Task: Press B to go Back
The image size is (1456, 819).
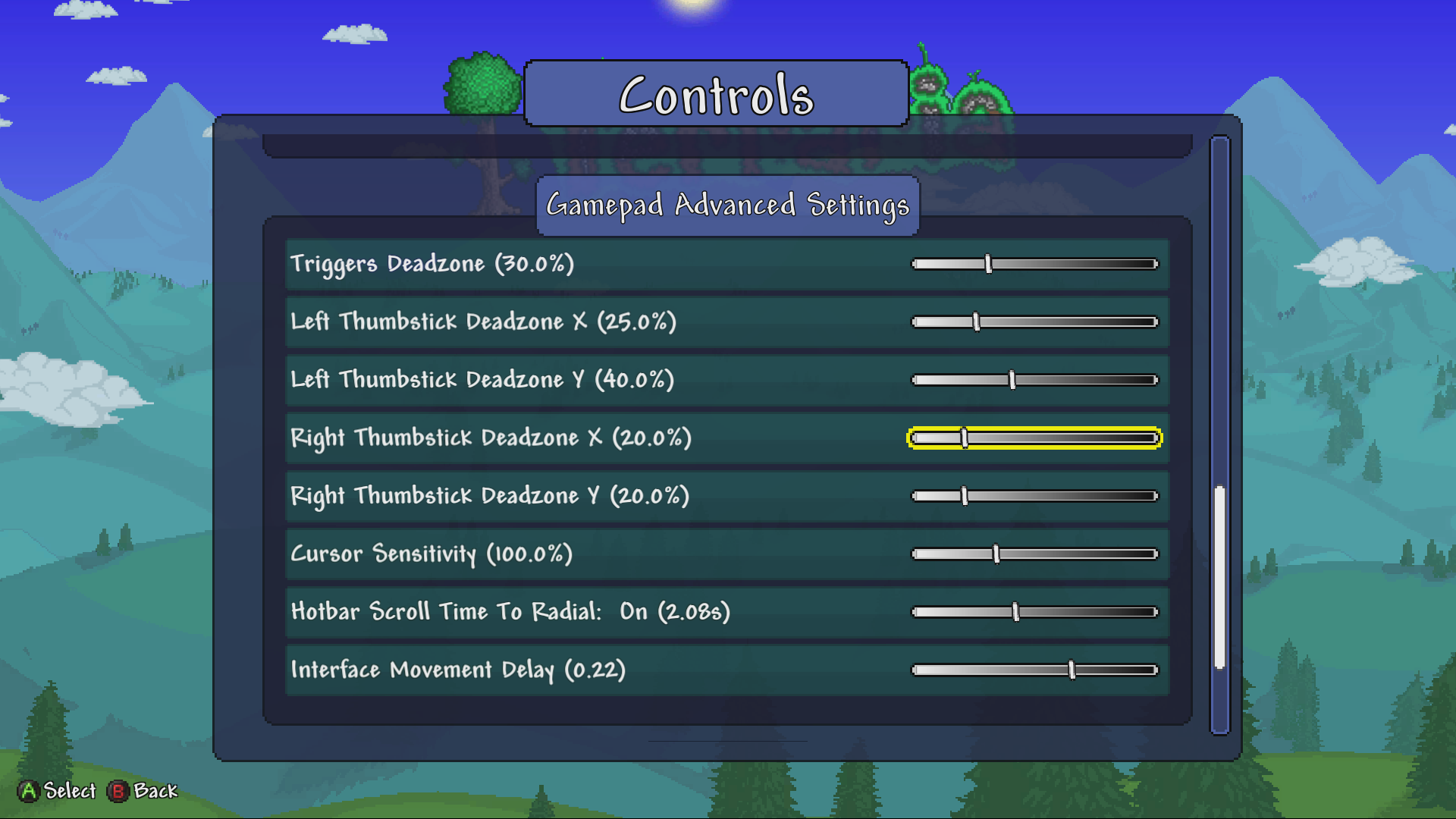Action: coord(120,790)
